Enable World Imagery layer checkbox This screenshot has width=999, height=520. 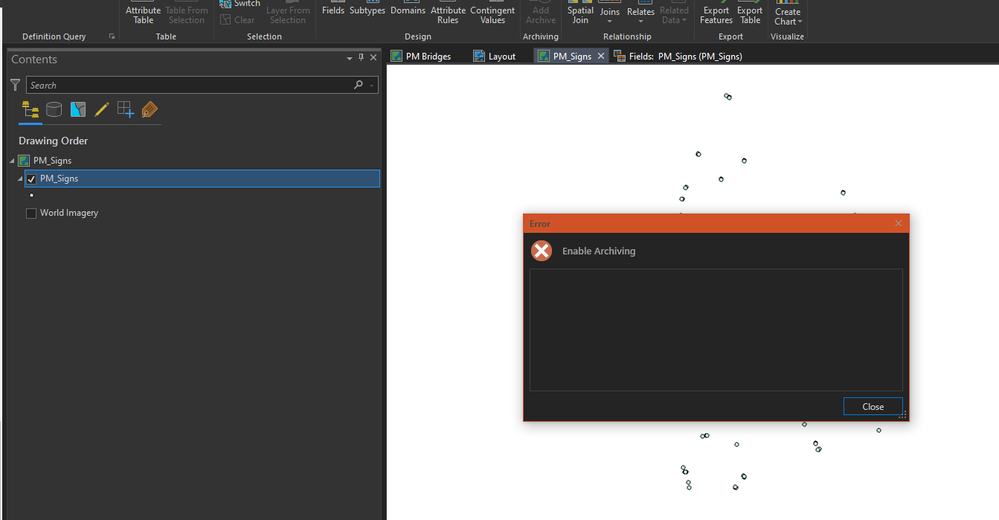pos(31,213)
